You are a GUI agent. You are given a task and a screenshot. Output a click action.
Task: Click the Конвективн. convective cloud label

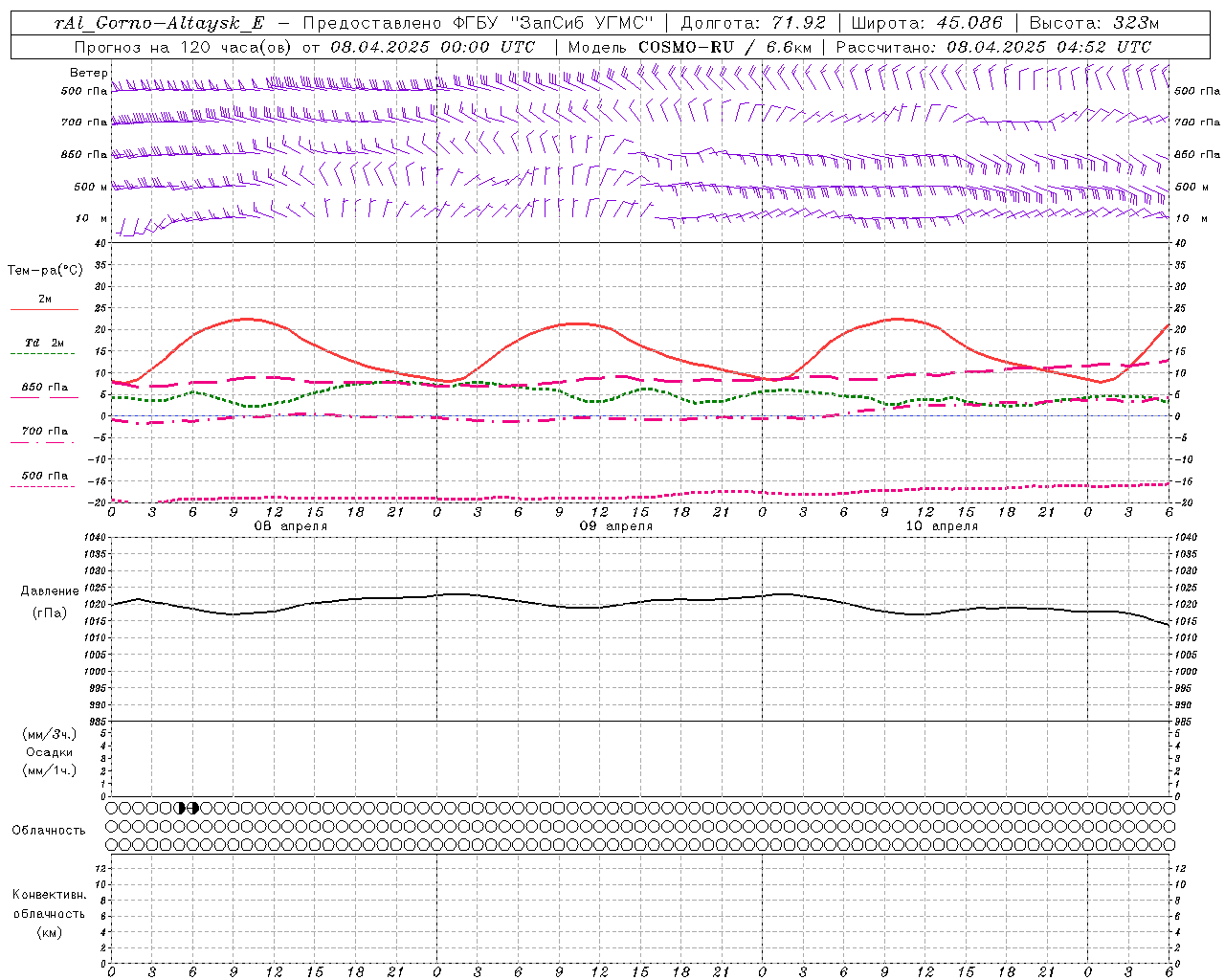coord(49,895)
